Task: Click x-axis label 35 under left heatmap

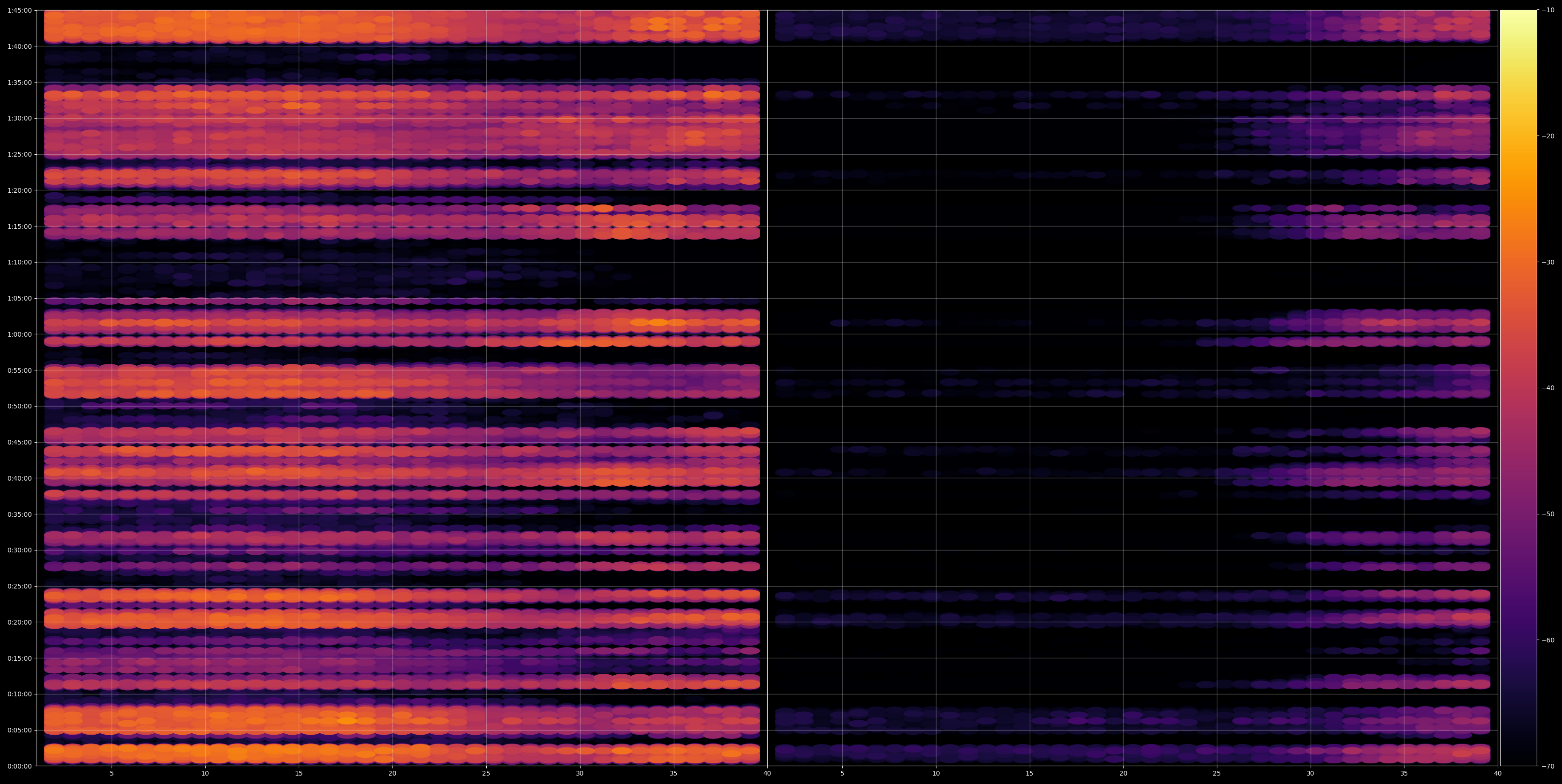Action: (x=674, y=773)
